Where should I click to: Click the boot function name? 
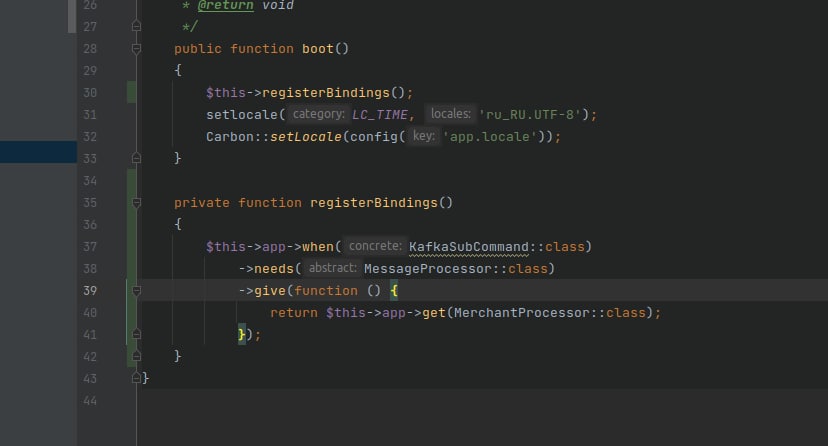[318, 49]
